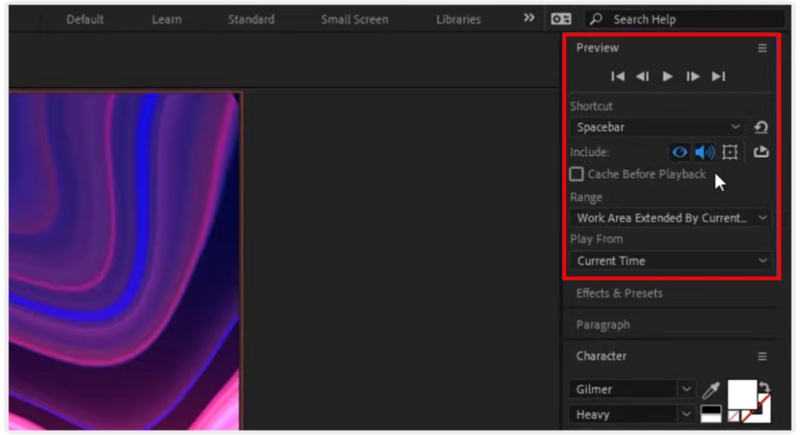800x435 pixels.
Task: Show more workspaces with double chevron
Action: tap(529, 18)
